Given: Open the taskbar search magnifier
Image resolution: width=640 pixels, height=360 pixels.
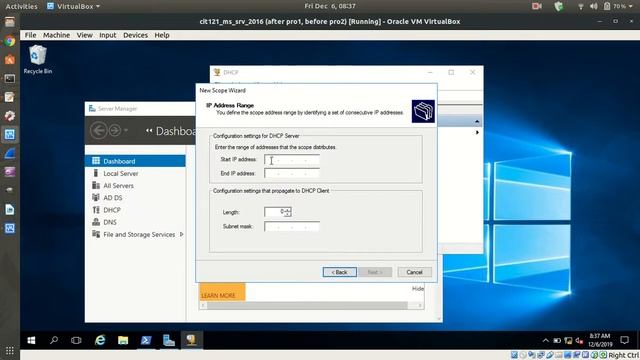Looking at the screenshot, I should click(53, 340).
